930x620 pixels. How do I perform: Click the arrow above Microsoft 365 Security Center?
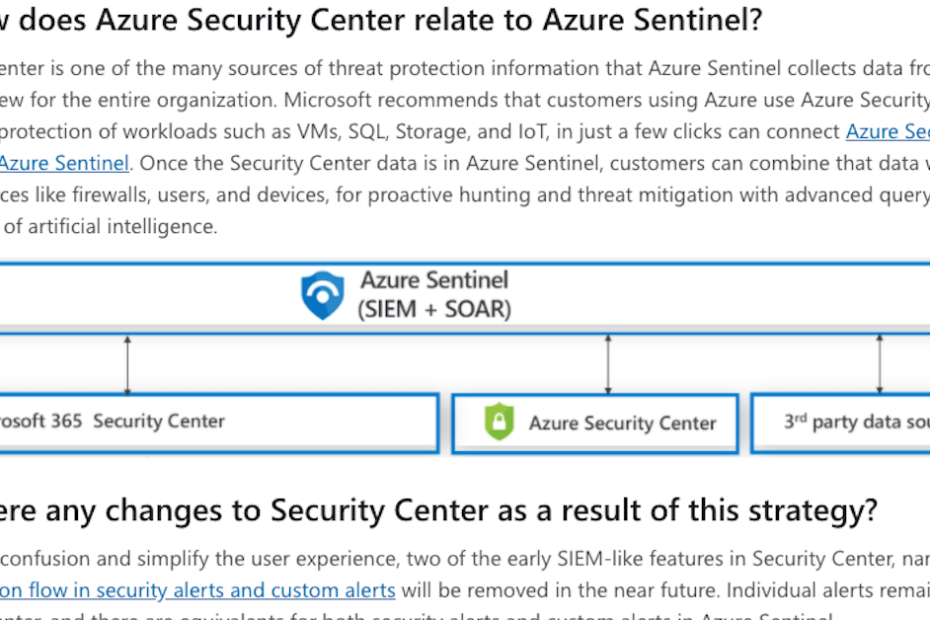(128, 365)
